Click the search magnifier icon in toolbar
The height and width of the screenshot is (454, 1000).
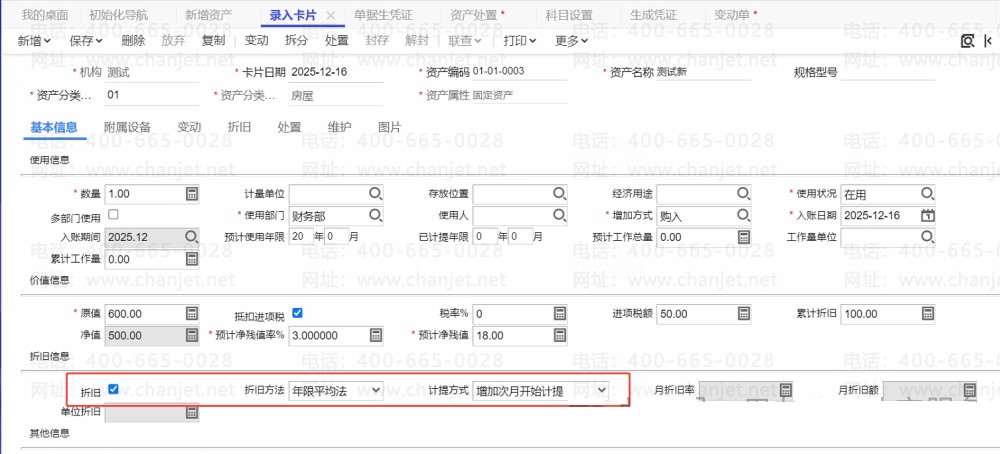968,41
